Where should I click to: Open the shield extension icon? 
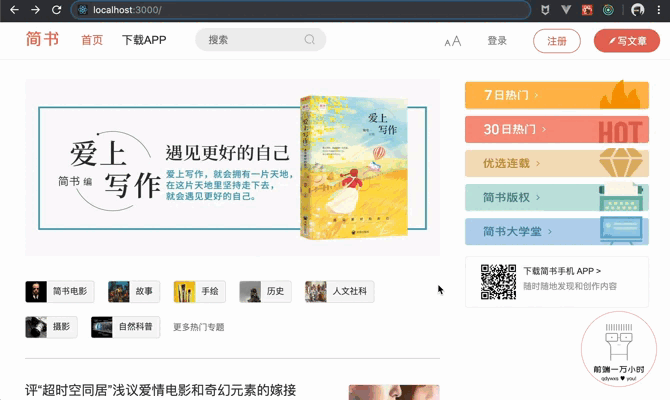click(545, 10)
